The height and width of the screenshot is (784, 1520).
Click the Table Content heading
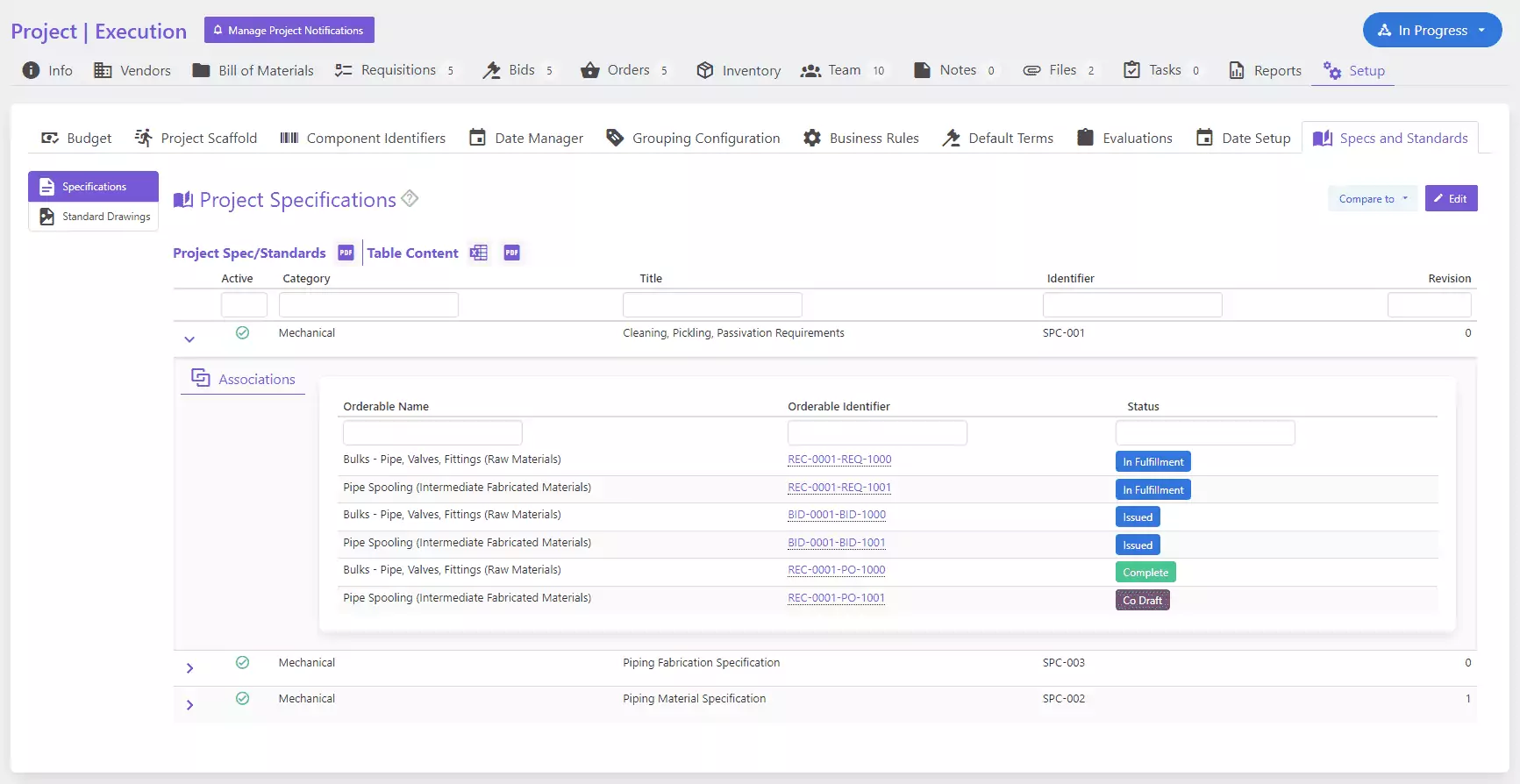(412, 253)
